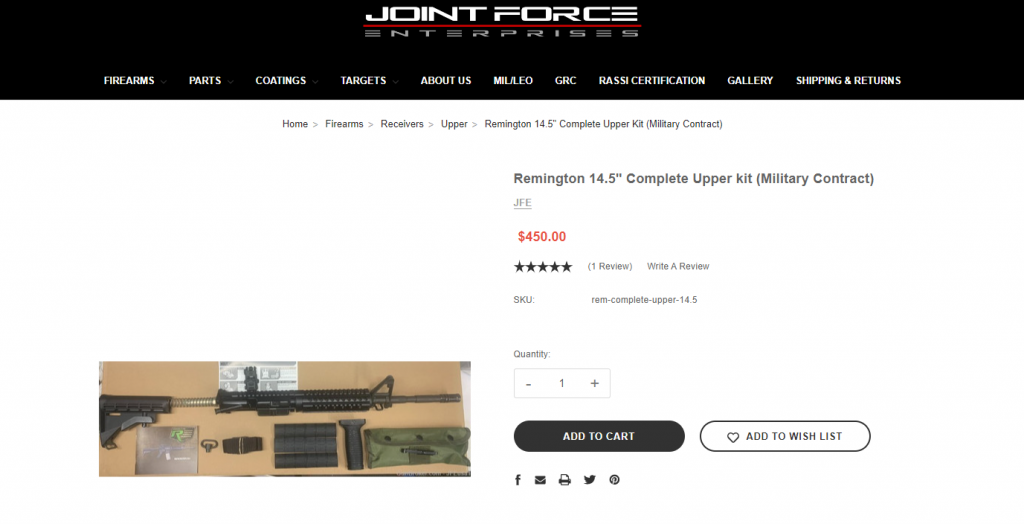
Task: Rate via the five-star rating icons
Action: coord(543,267)
